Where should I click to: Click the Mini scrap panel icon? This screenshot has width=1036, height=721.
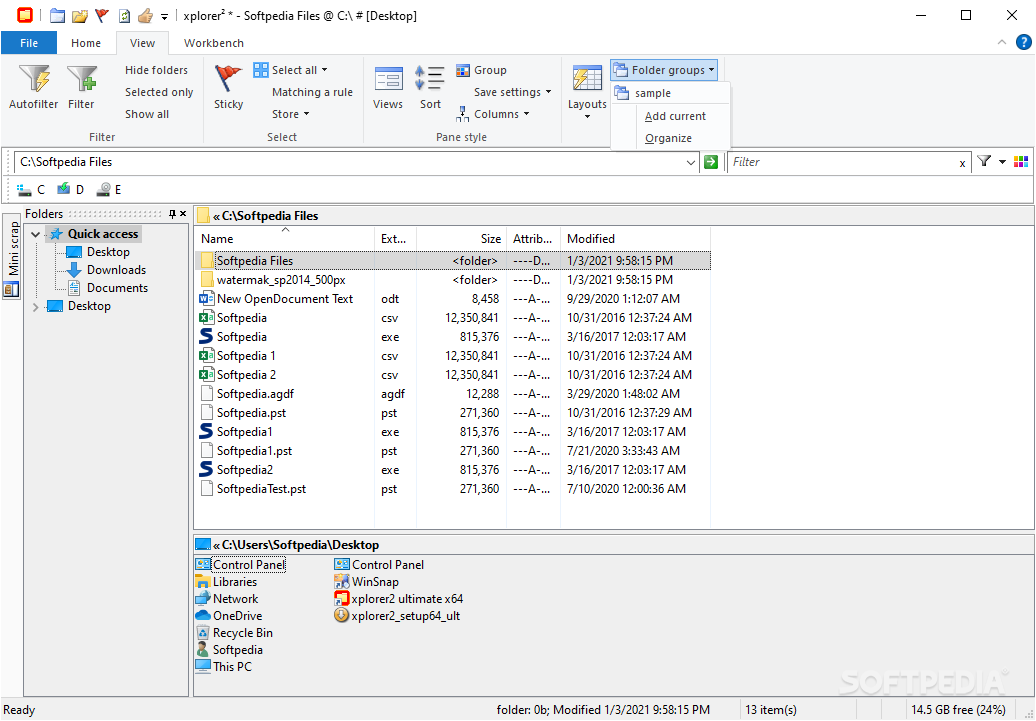pos(11,289)
